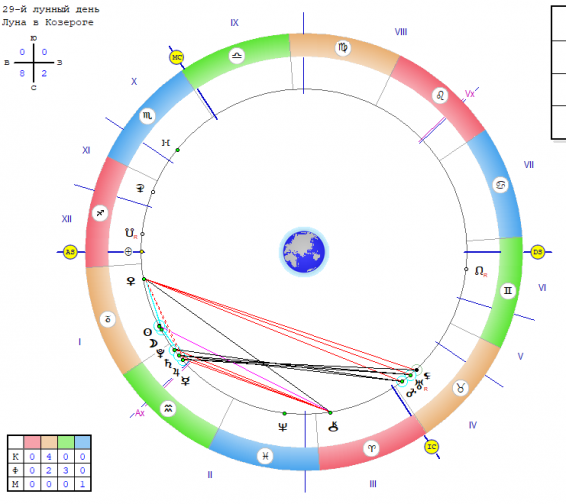
Task: Click the Libra zodiac sign symbol
Action: pyautogui.click(x=237, y=56)
